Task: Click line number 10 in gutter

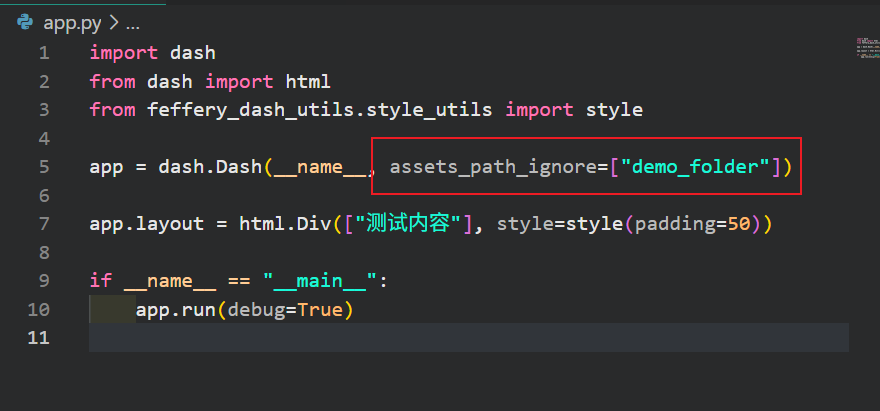Action: tap(38, 309)
